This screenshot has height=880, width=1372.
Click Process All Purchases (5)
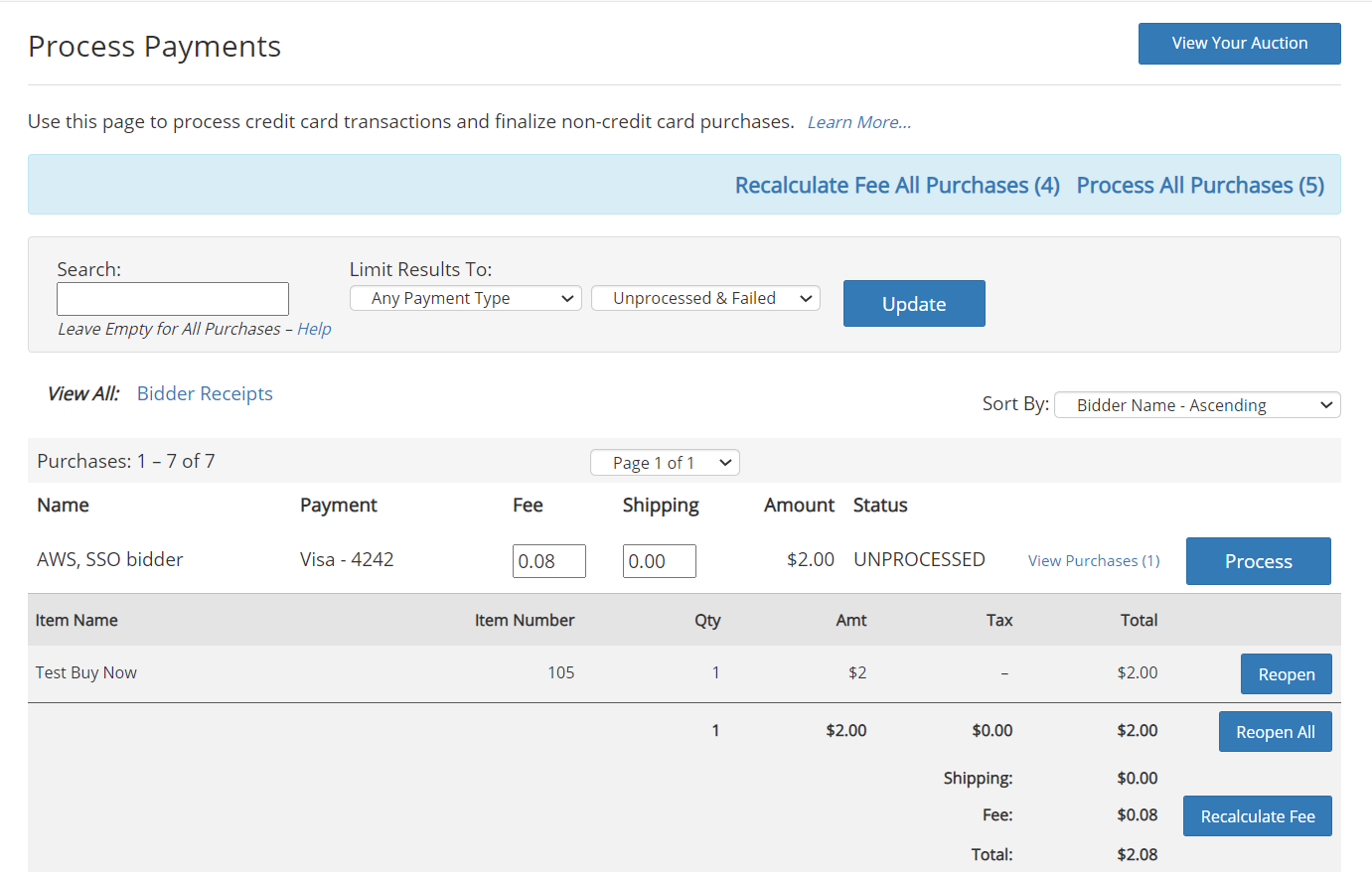(1200, 186)
